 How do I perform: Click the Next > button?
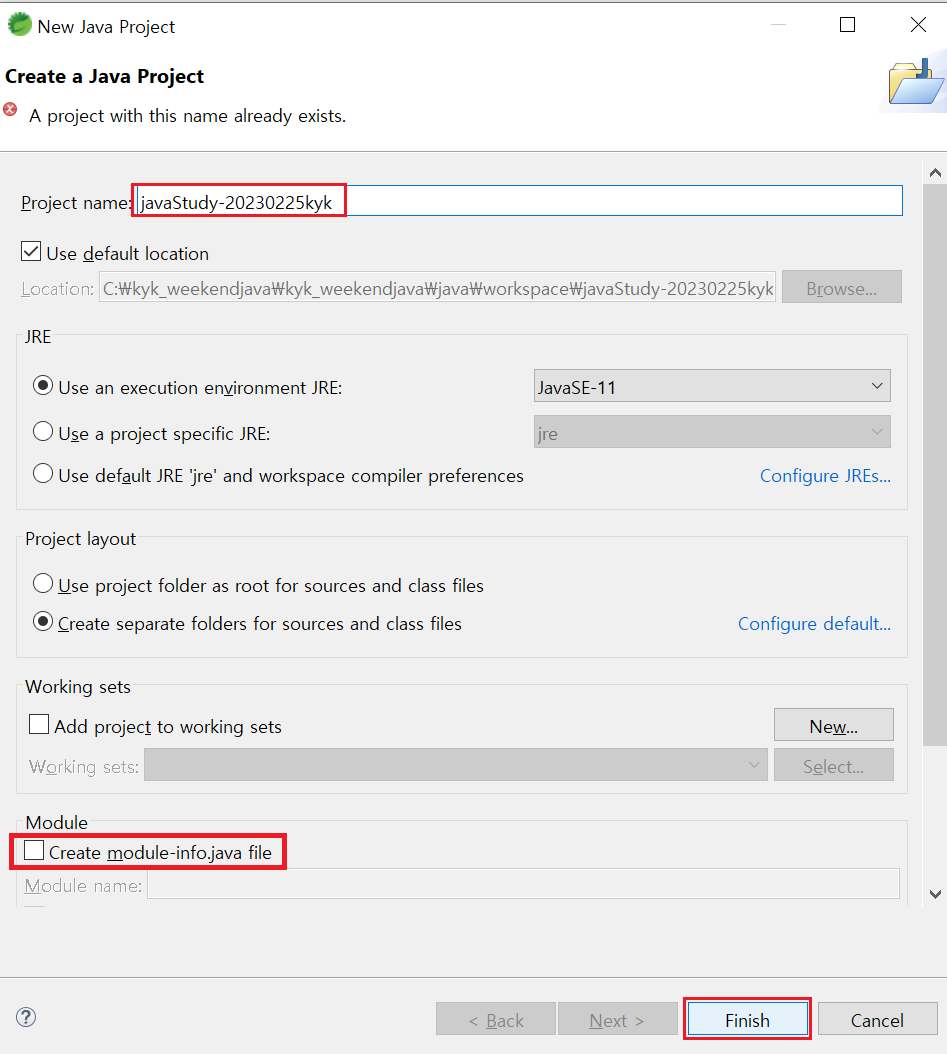coord(617,1020)
